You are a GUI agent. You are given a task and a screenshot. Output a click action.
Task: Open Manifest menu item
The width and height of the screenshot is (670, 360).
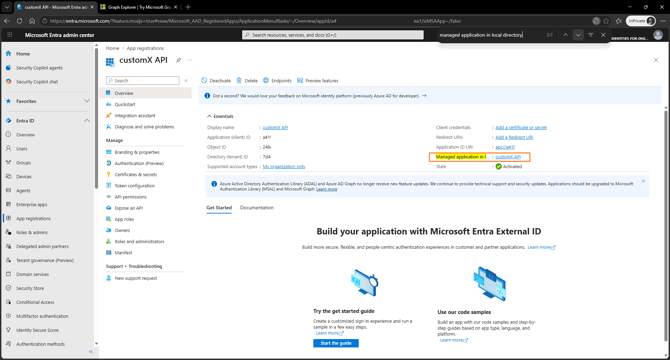tap(123, 253)
